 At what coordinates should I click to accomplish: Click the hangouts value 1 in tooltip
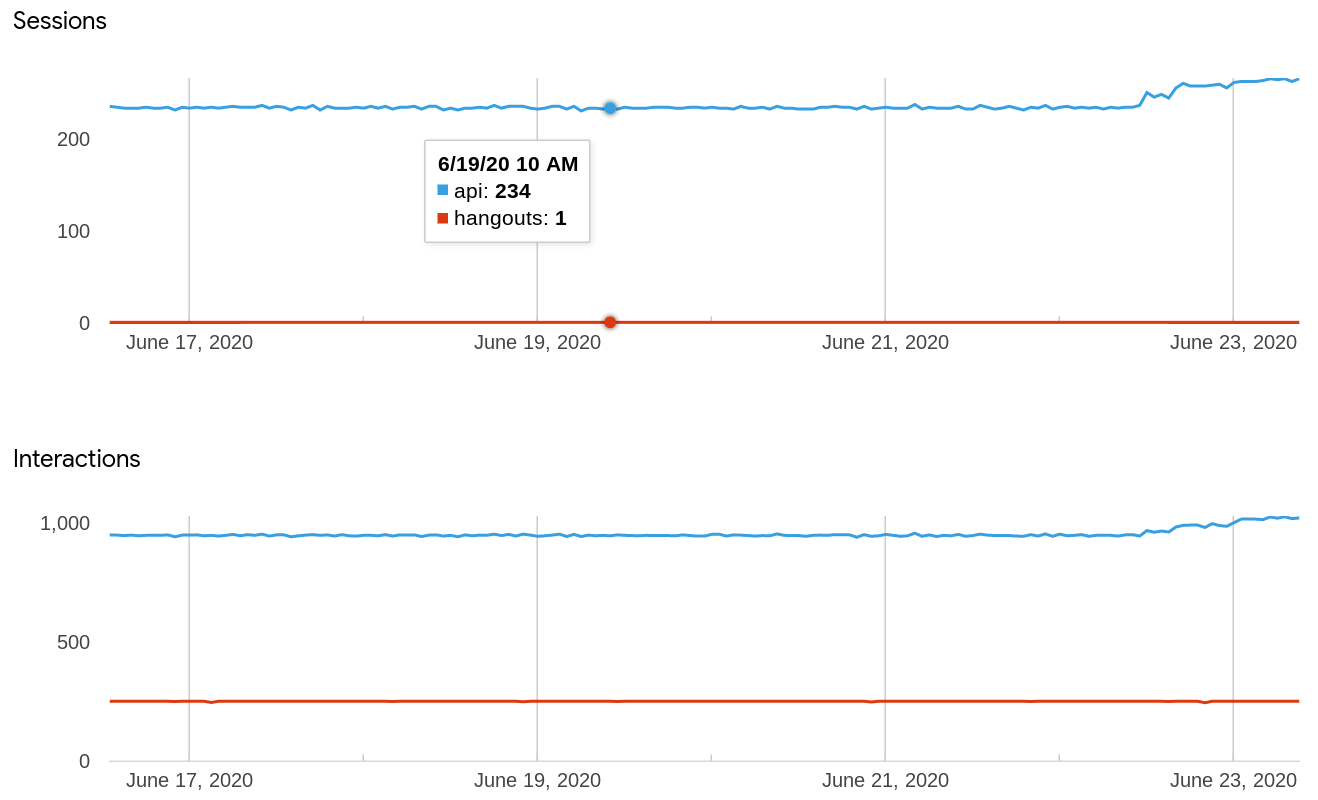pos(561,218)
